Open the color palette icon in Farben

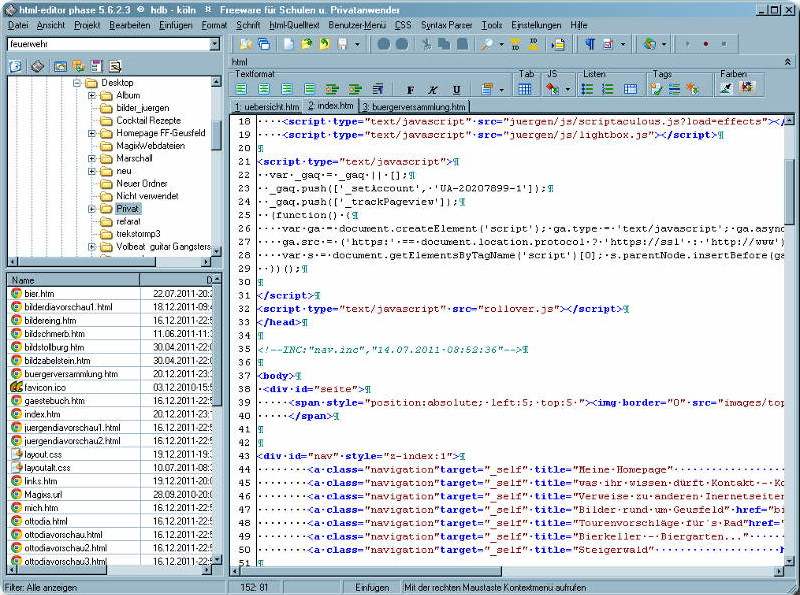click(x=747, y=88)
